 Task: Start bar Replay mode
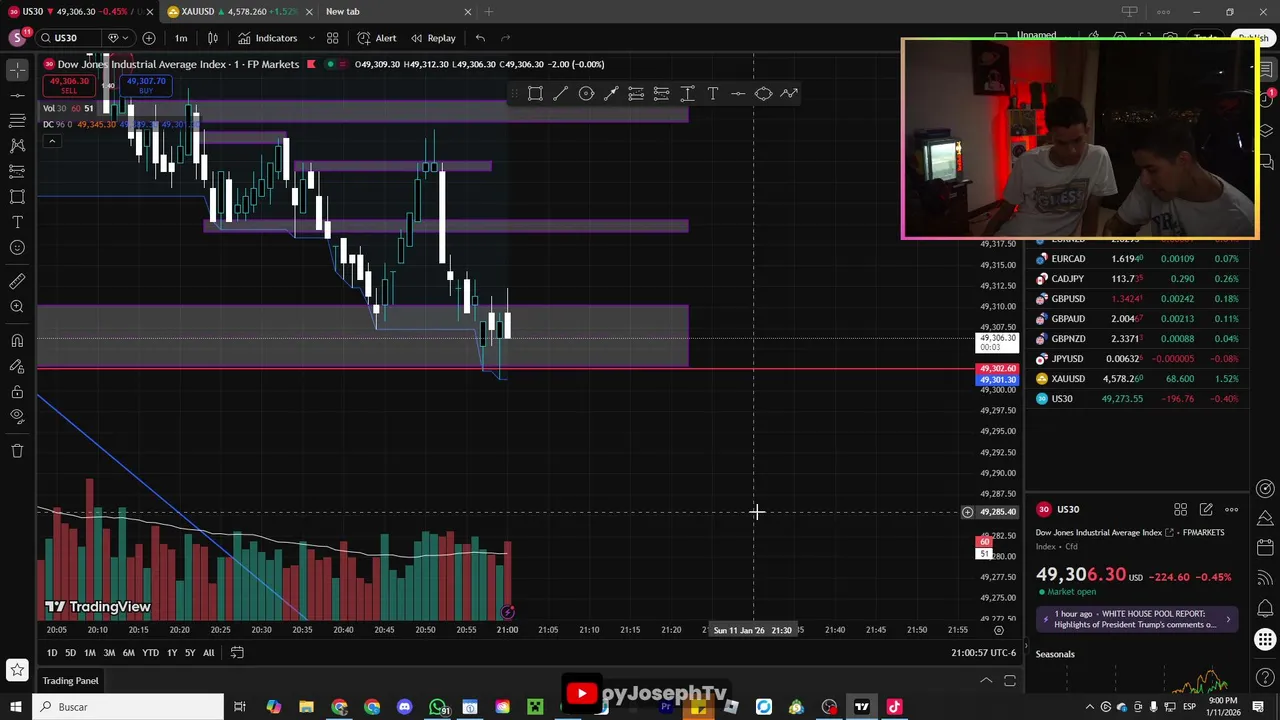click(432, 38)
